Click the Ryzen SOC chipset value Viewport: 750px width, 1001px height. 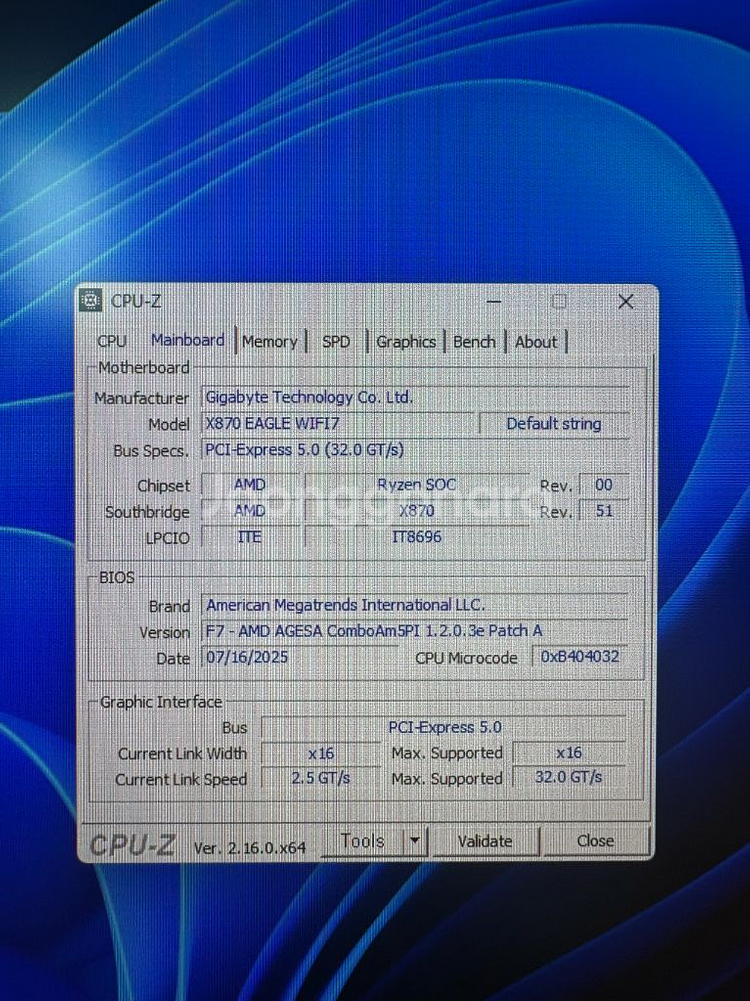[x=416, y=485]
